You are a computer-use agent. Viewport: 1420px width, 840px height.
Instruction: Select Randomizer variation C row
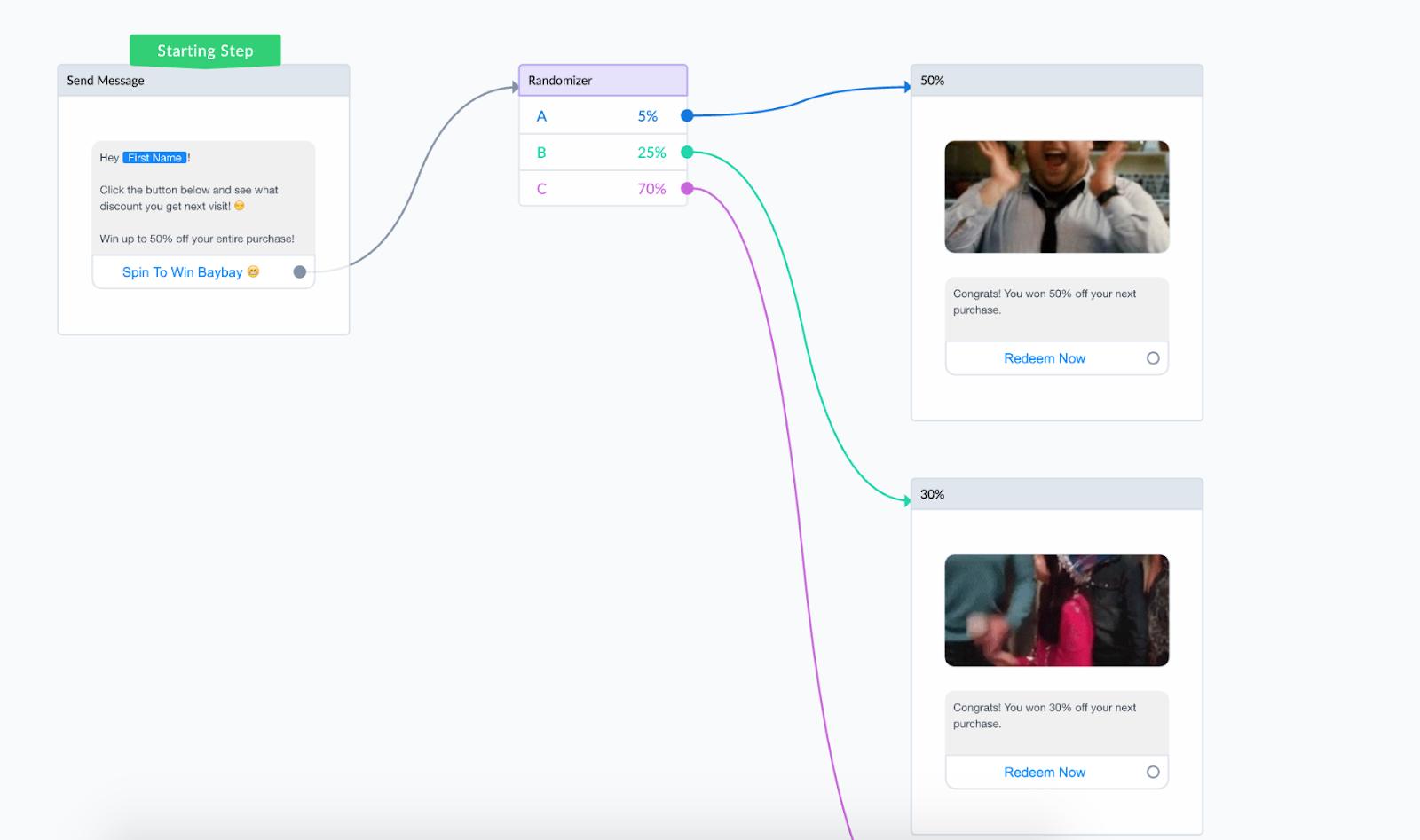click(x=603, y=189)
